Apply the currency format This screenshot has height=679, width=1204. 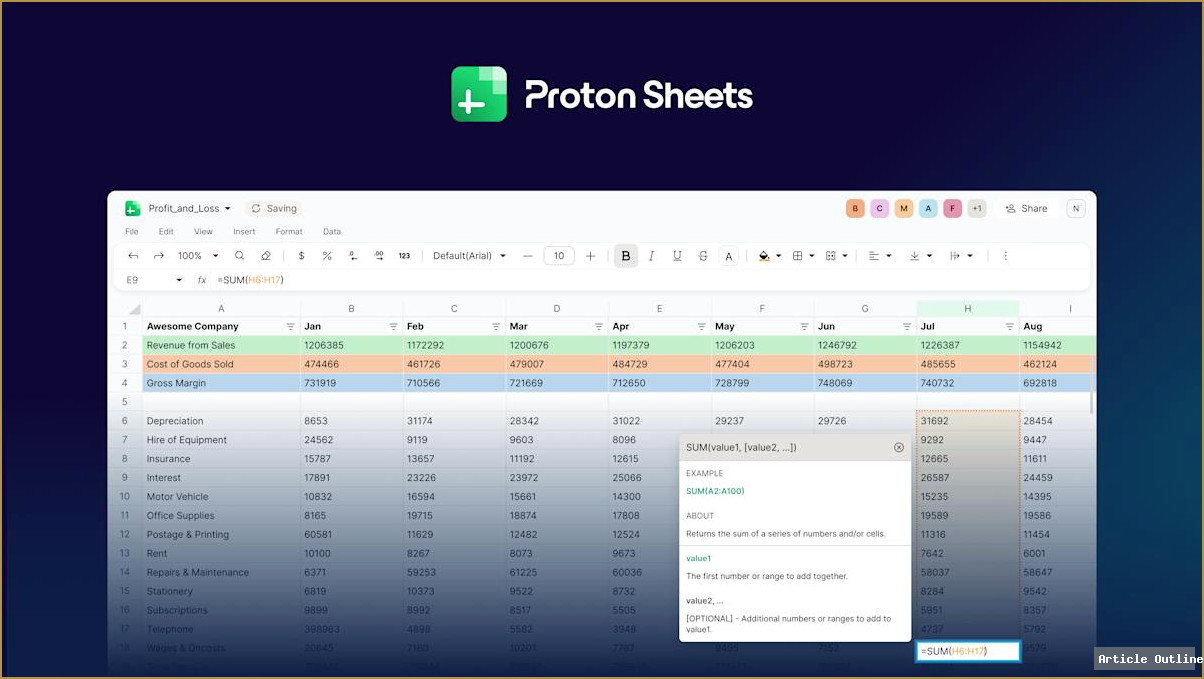[x=301, y=255]
